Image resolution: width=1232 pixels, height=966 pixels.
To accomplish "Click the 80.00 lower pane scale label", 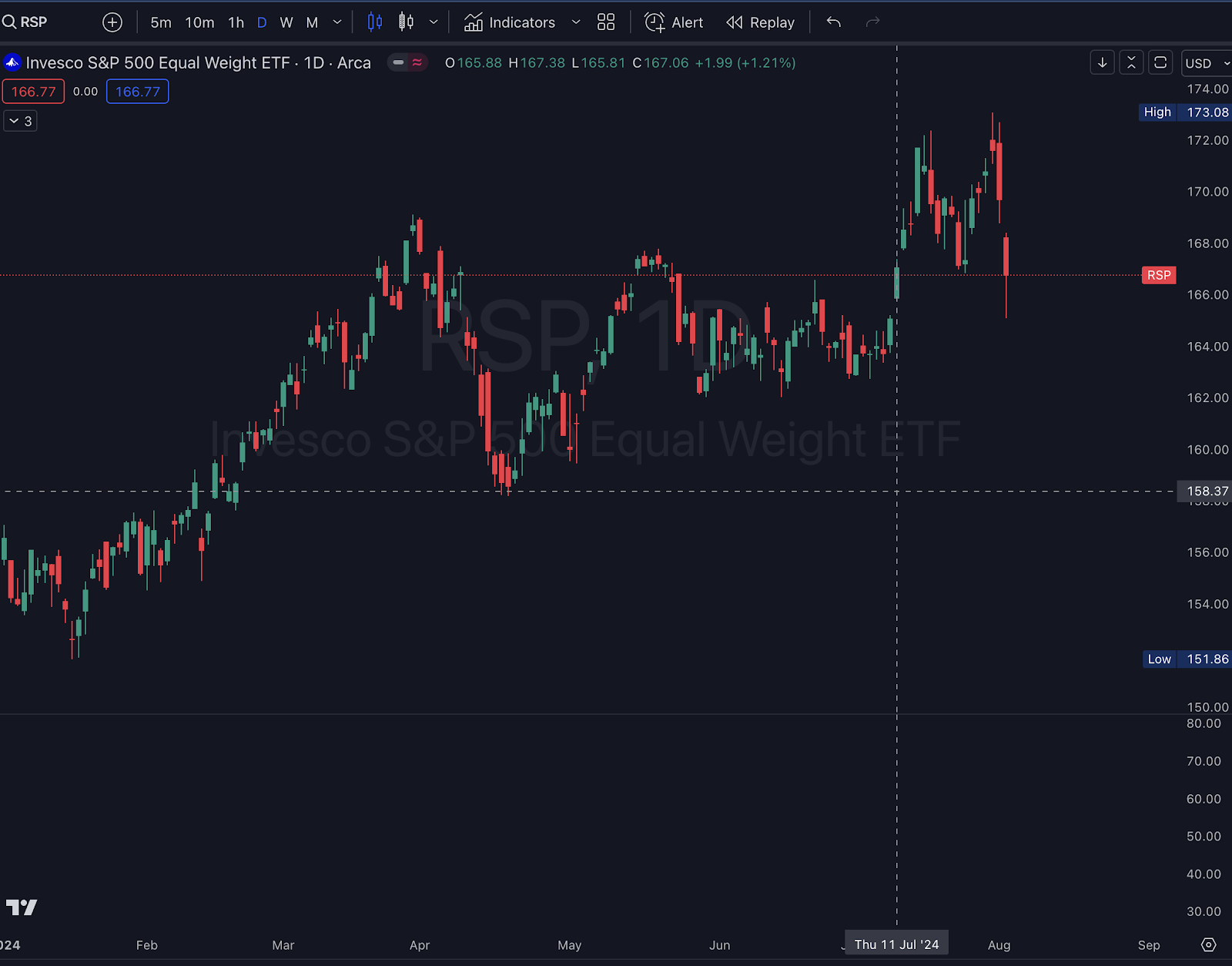I will pos(1204,723).
